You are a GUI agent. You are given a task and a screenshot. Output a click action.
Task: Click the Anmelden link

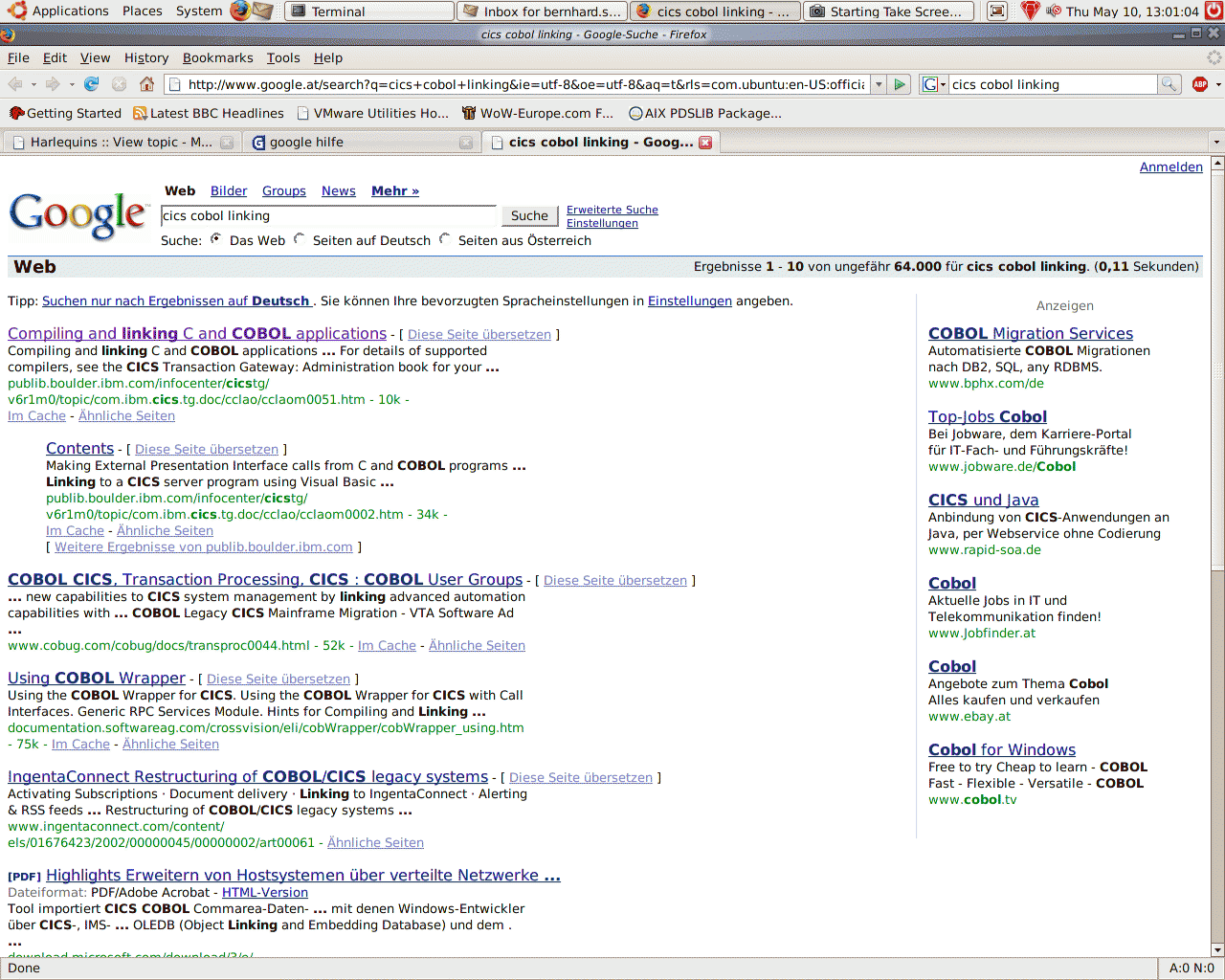point(1170,167)
